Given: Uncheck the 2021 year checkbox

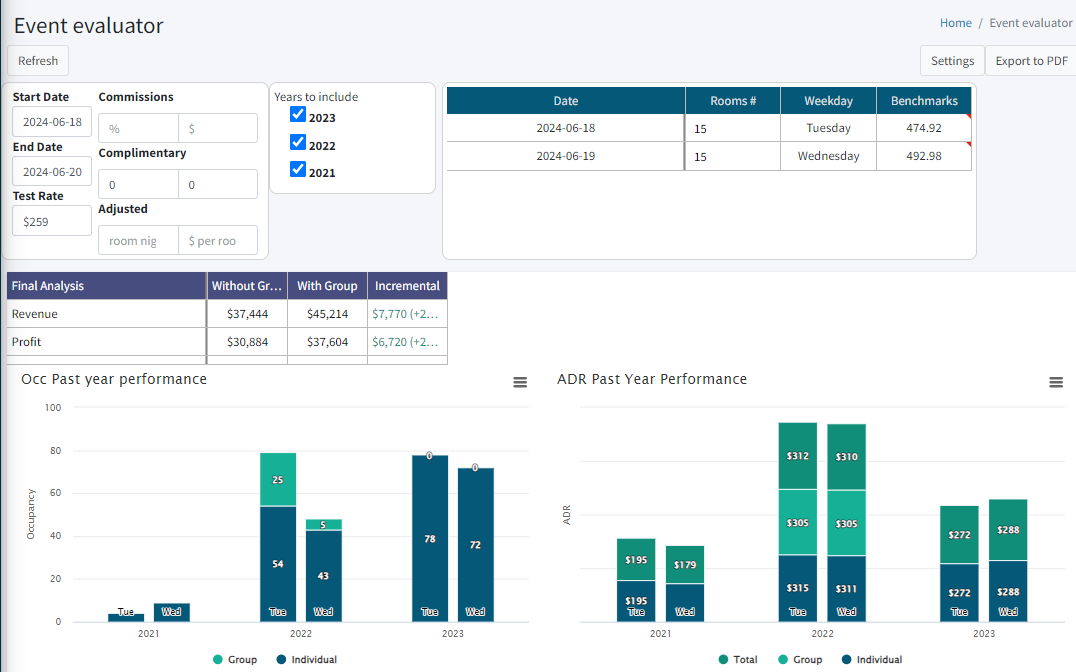Looking at the screenshot, I should 297,170.
